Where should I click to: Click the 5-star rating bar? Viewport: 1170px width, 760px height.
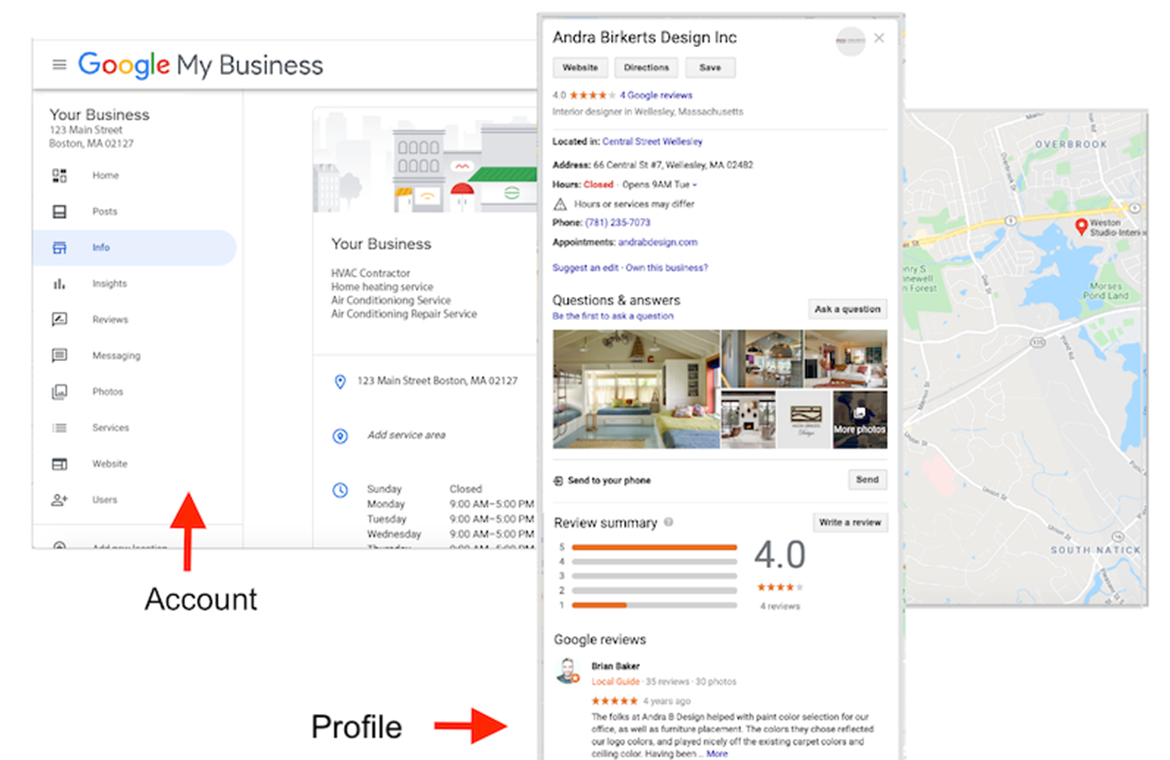pos(654,547)
